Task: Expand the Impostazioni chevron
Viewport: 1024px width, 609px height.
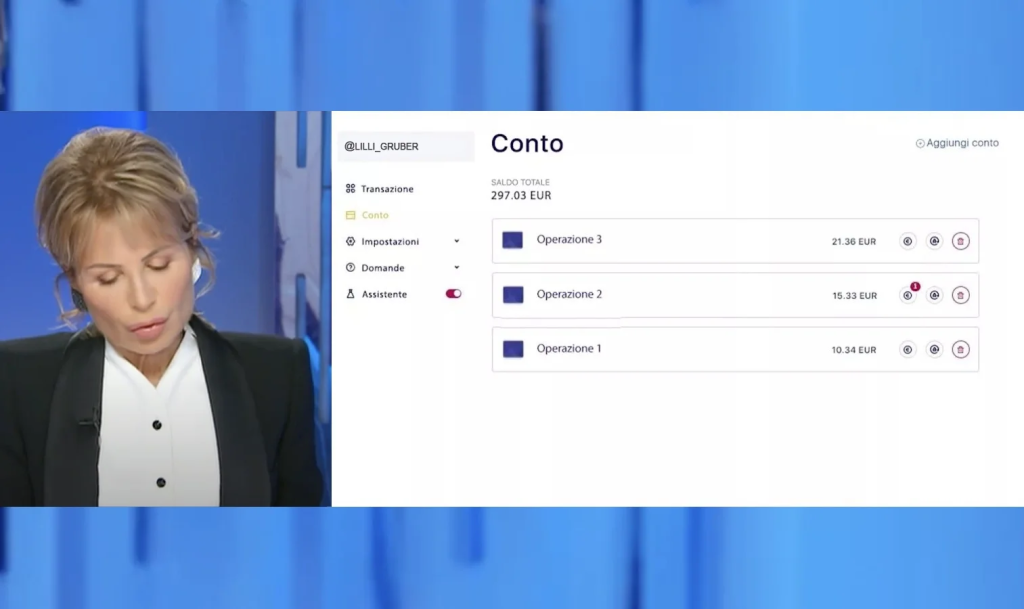Action: click(x=456, y=241)
